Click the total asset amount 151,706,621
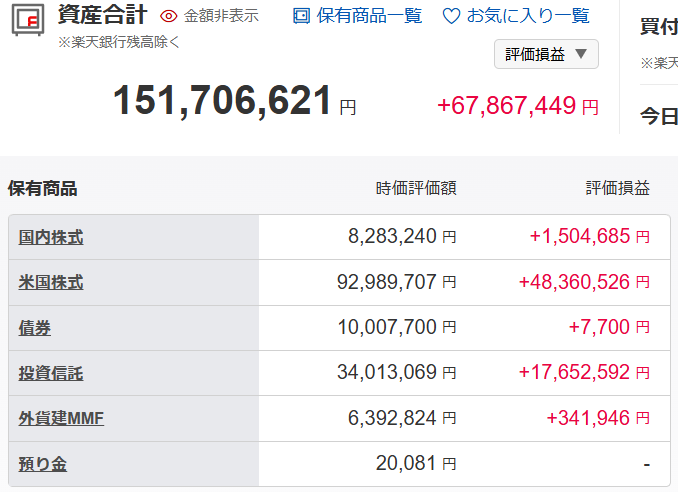The width and height of the screenshot is (678, 492). click(x=221, y=101)
